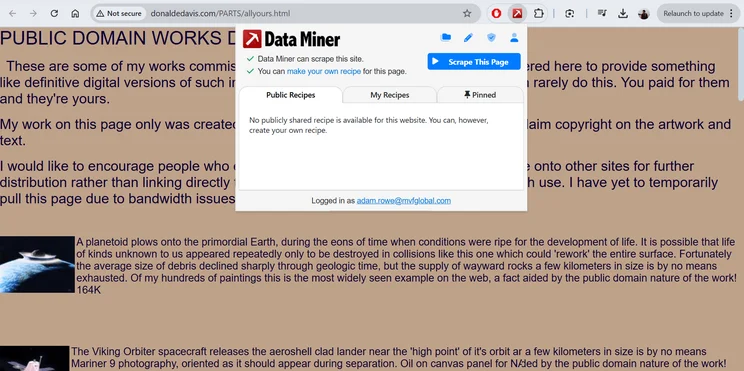Open the Data Miner shield icon
The image size is (744, 371).
[491, 37]
